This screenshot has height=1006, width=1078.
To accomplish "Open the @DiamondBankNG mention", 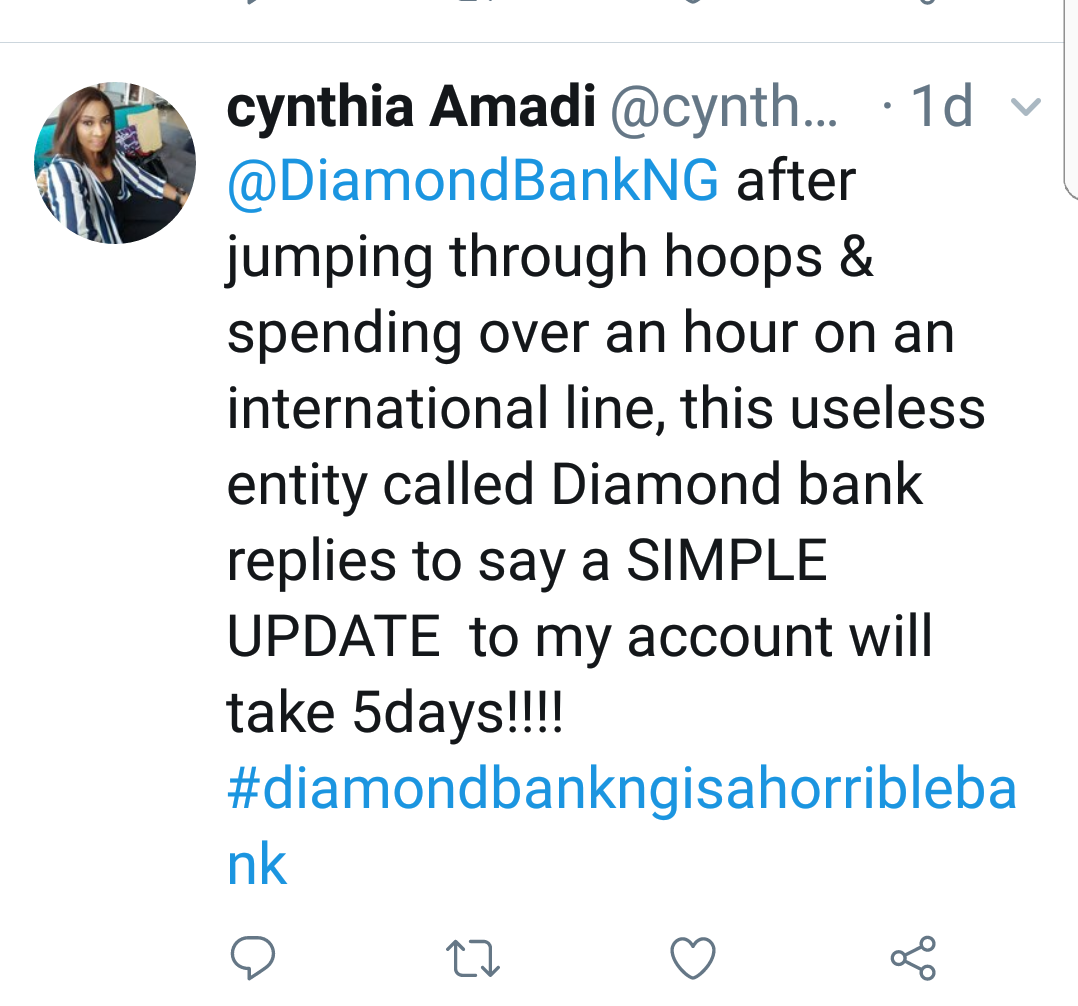I will (473, 181).
